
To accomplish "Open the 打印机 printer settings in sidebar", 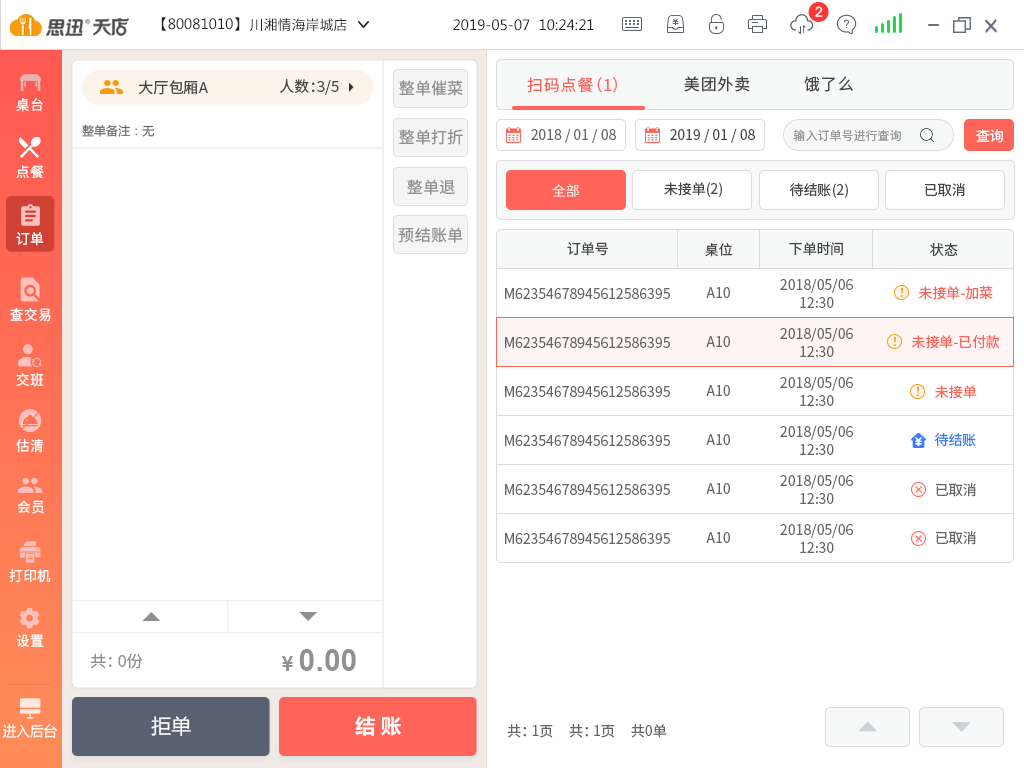I will coord(30,562).
